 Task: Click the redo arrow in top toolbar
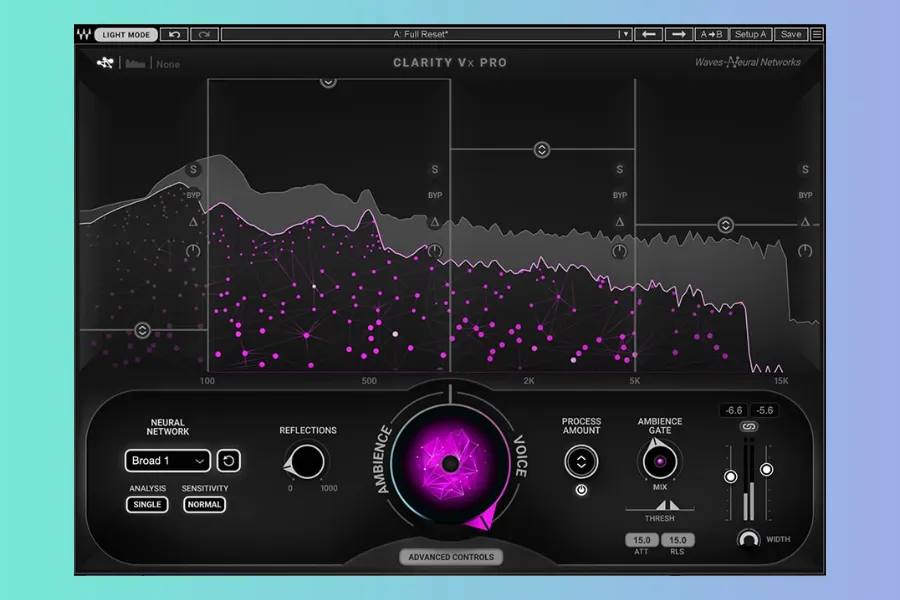[x=204, y=34]
